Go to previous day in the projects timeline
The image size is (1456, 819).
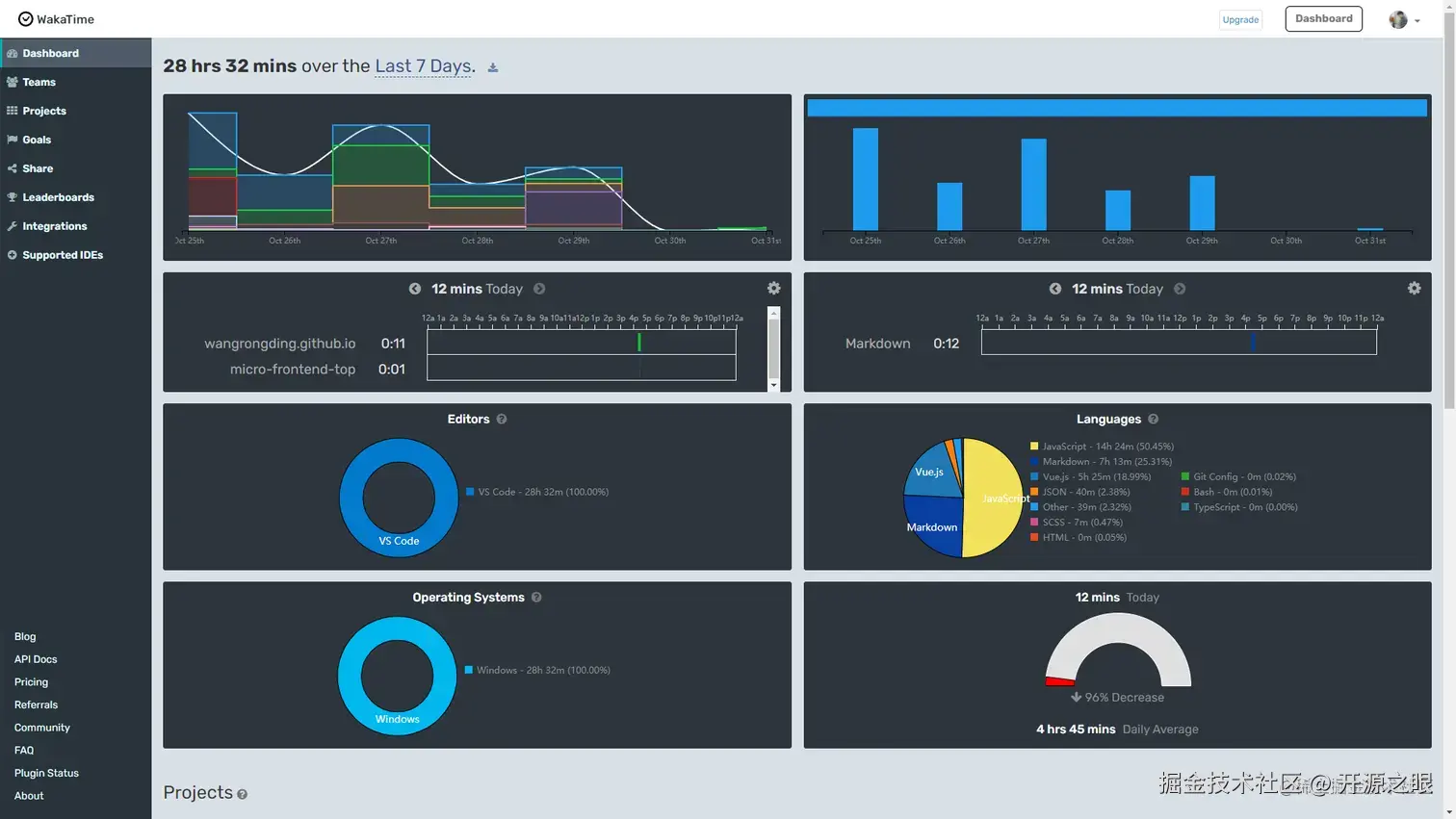(414, 289)
